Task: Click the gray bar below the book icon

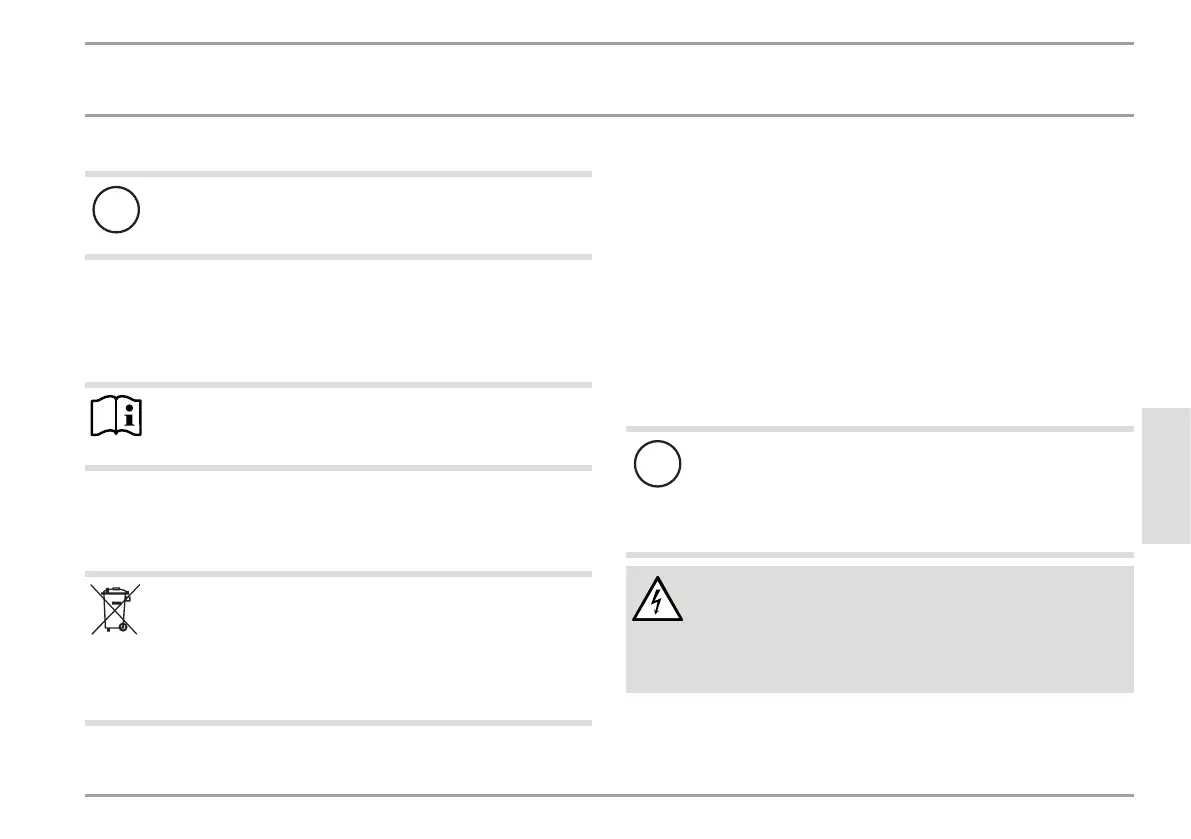Action: (338, 468)
